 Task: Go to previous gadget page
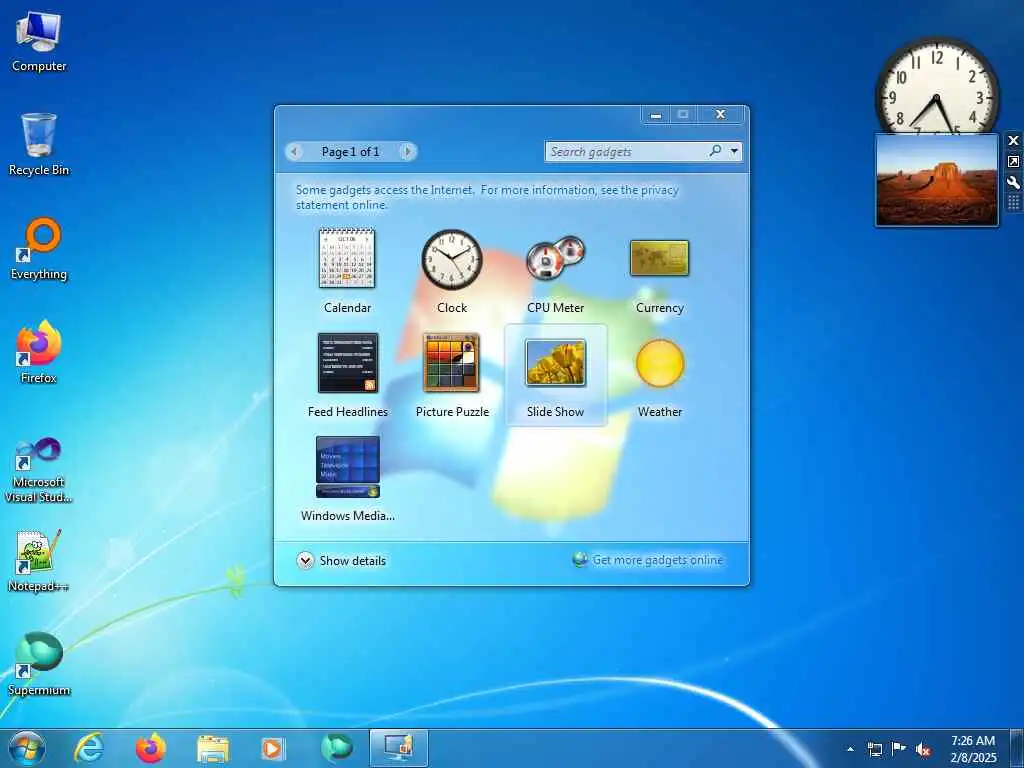[294, 152]
